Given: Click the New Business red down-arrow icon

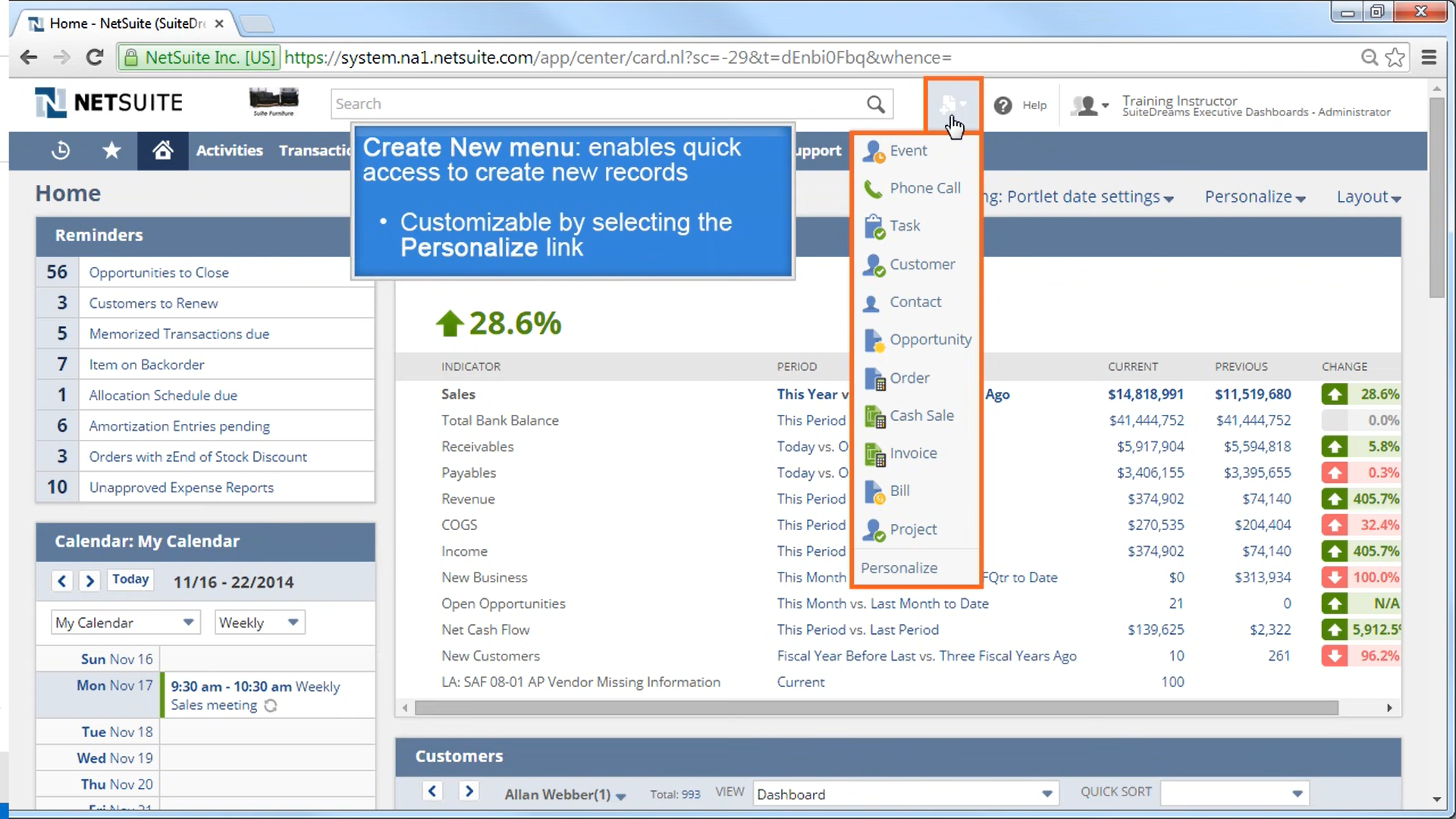Looking at the screenshot, I should pyautogui.click(x=1335, y=578).
